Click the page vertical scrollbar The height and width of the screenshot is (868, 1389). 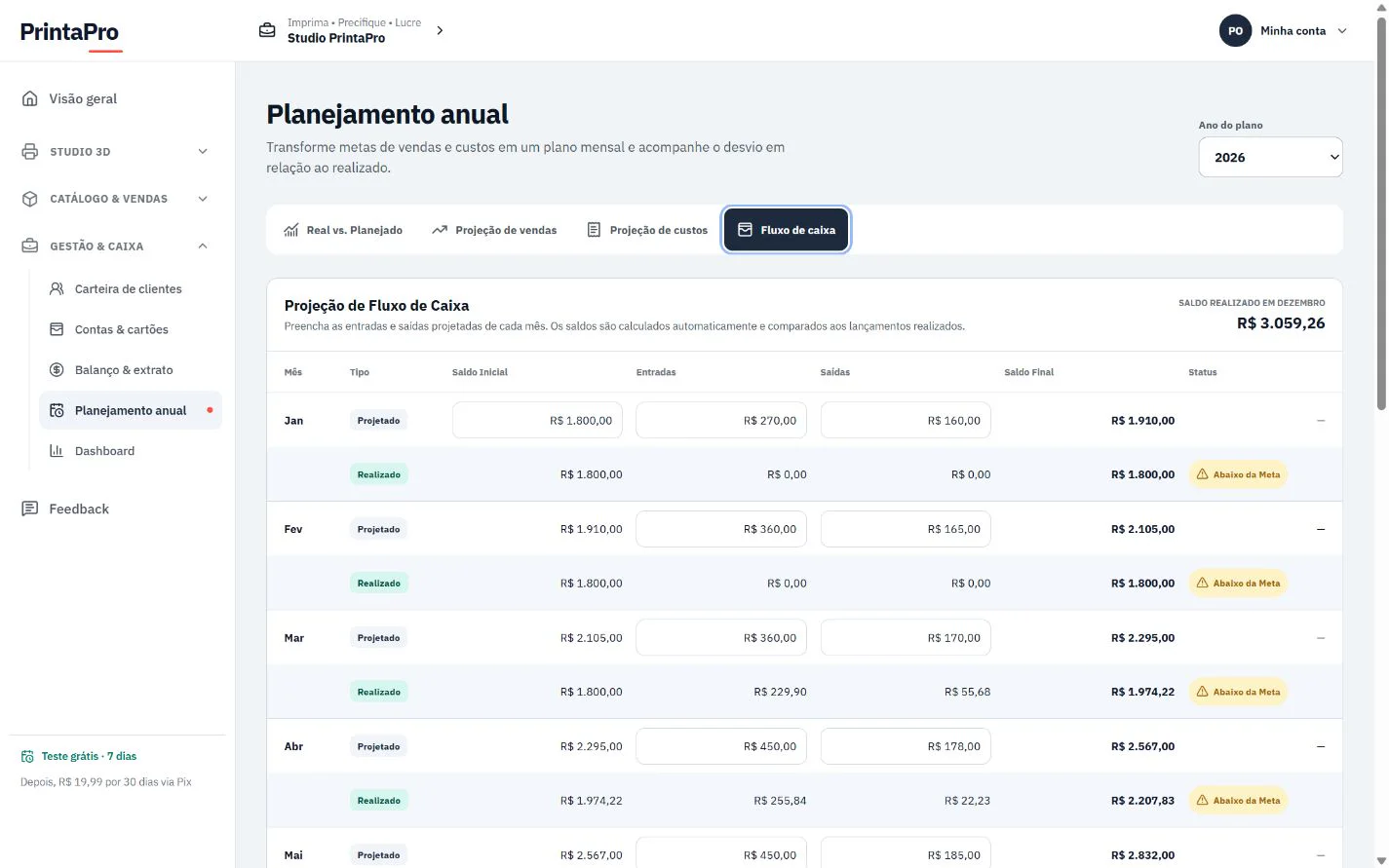tap(1381, 214)
